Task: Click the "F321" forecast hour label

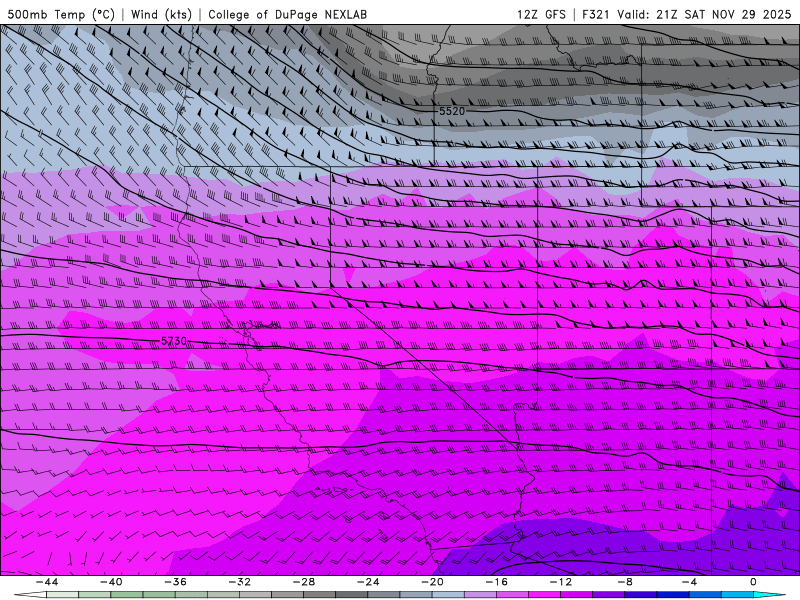Action: pyautogui.click(x=596, y=14)
